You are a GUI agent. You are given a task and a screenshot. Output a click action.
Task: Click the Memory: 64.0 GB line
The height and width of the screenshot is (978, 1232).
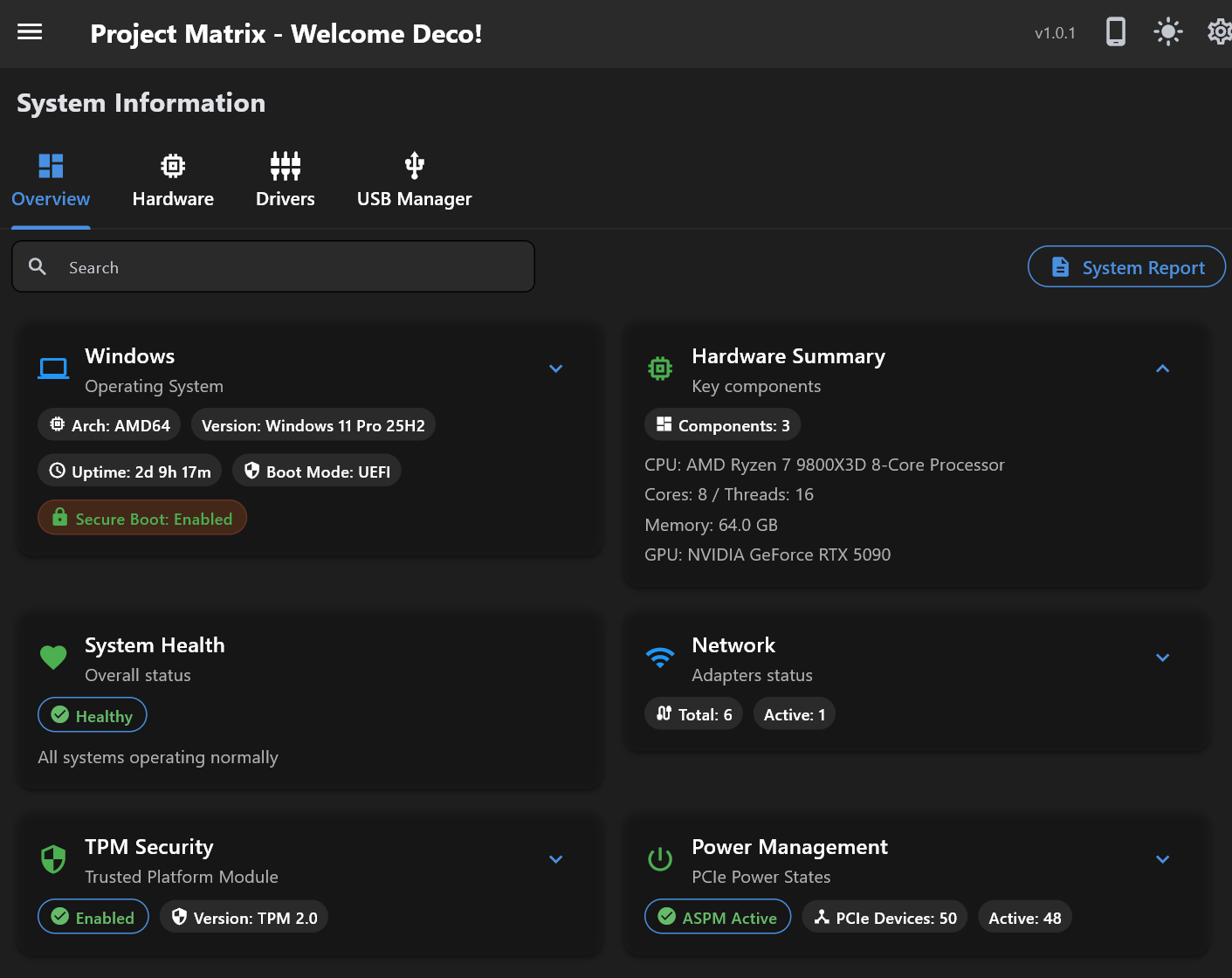click(x=711, y=525)
